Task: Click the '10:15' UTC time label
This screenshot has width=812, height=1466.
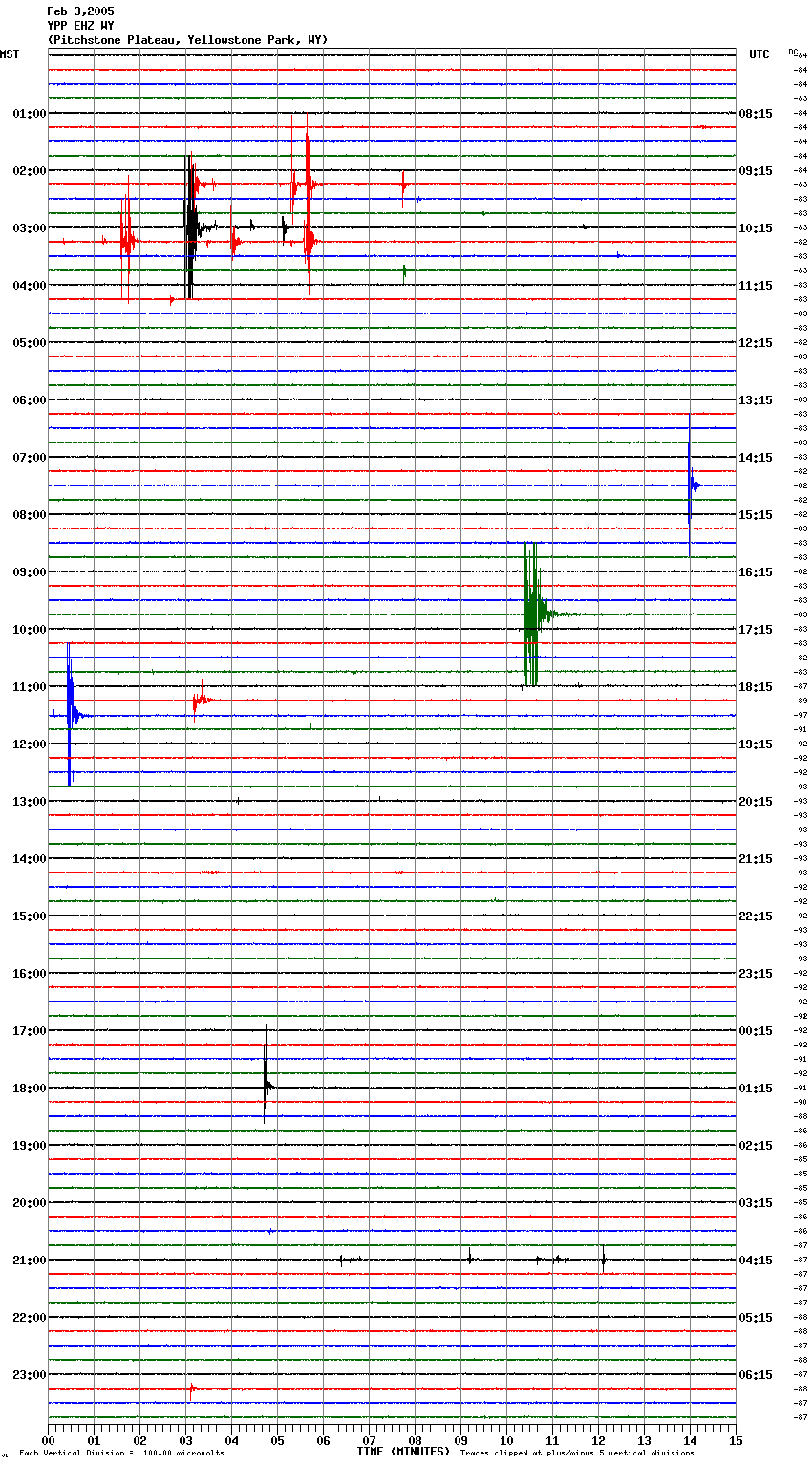Action: (x=756, y=228)
